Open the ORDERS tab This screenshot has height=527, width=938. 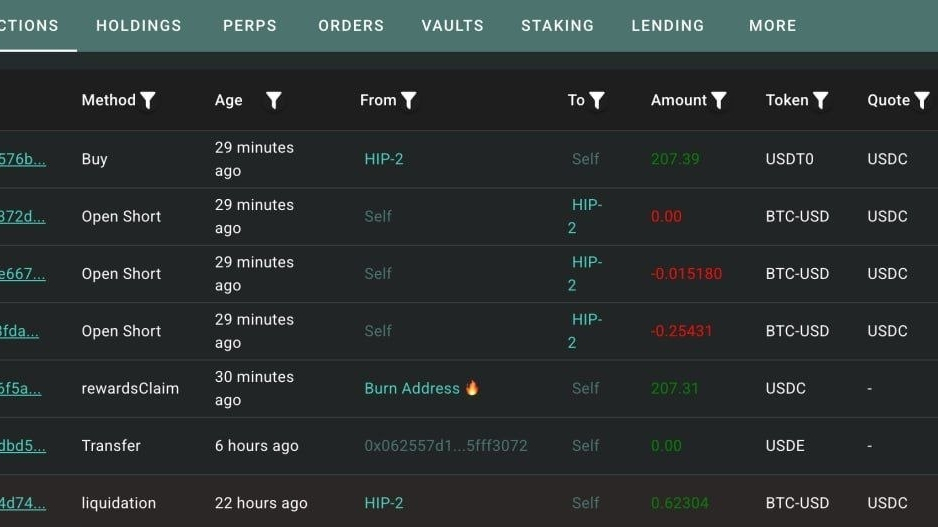click(x=351, y=26)
